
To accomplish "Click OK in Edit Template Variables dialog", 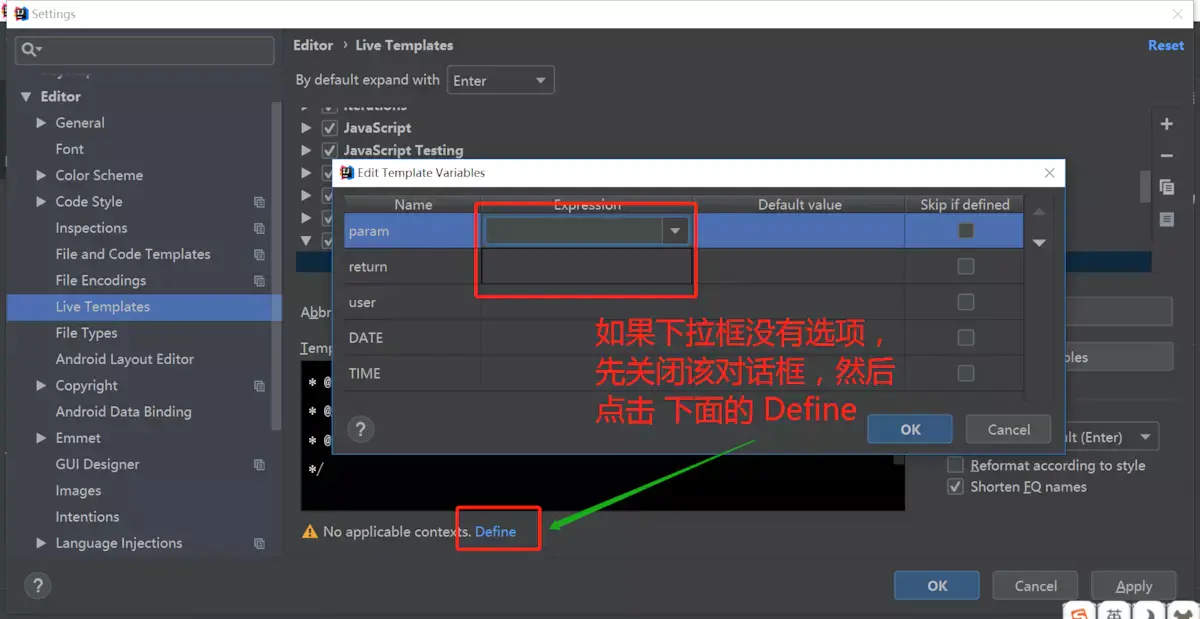I will tap(910, 429).
